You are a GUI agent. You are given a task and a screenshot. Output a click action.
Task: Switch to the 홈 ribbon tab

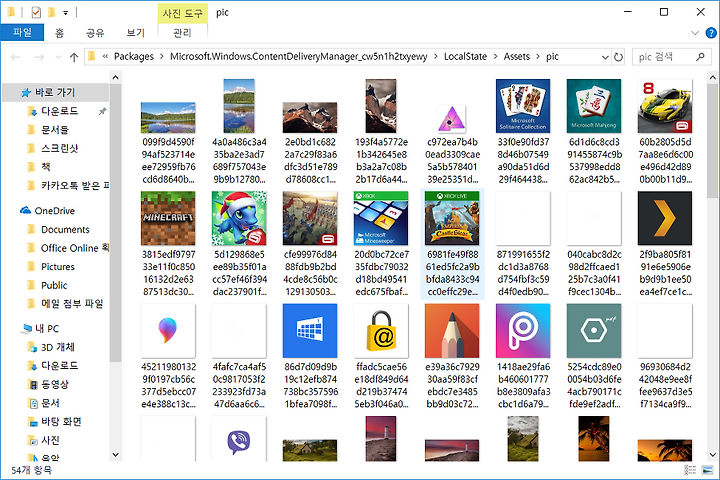coord(59,33)
